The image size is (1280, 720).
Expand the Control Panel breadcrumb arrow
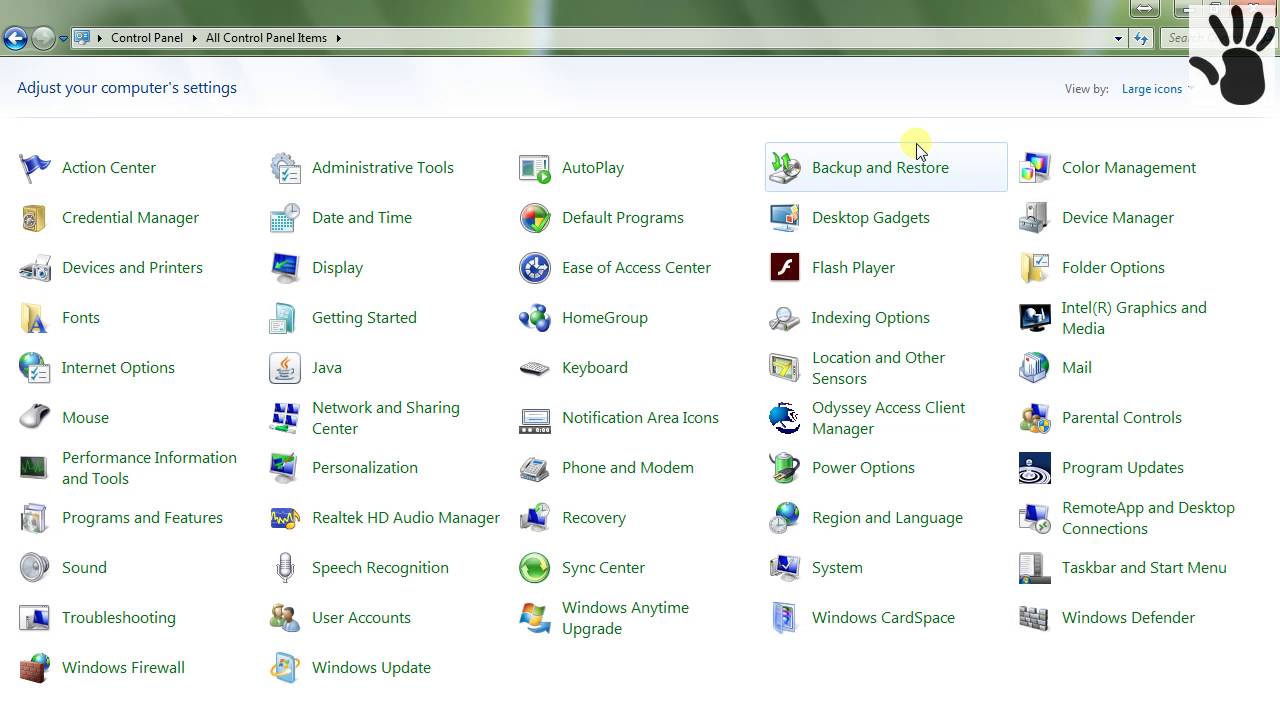pos(194,38)
